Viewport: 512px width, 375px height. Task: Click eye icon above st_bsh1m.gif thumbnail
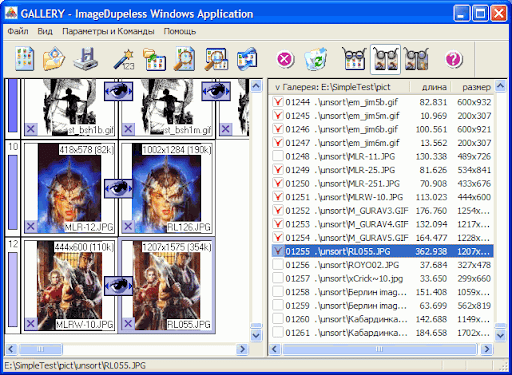[216, 91]
